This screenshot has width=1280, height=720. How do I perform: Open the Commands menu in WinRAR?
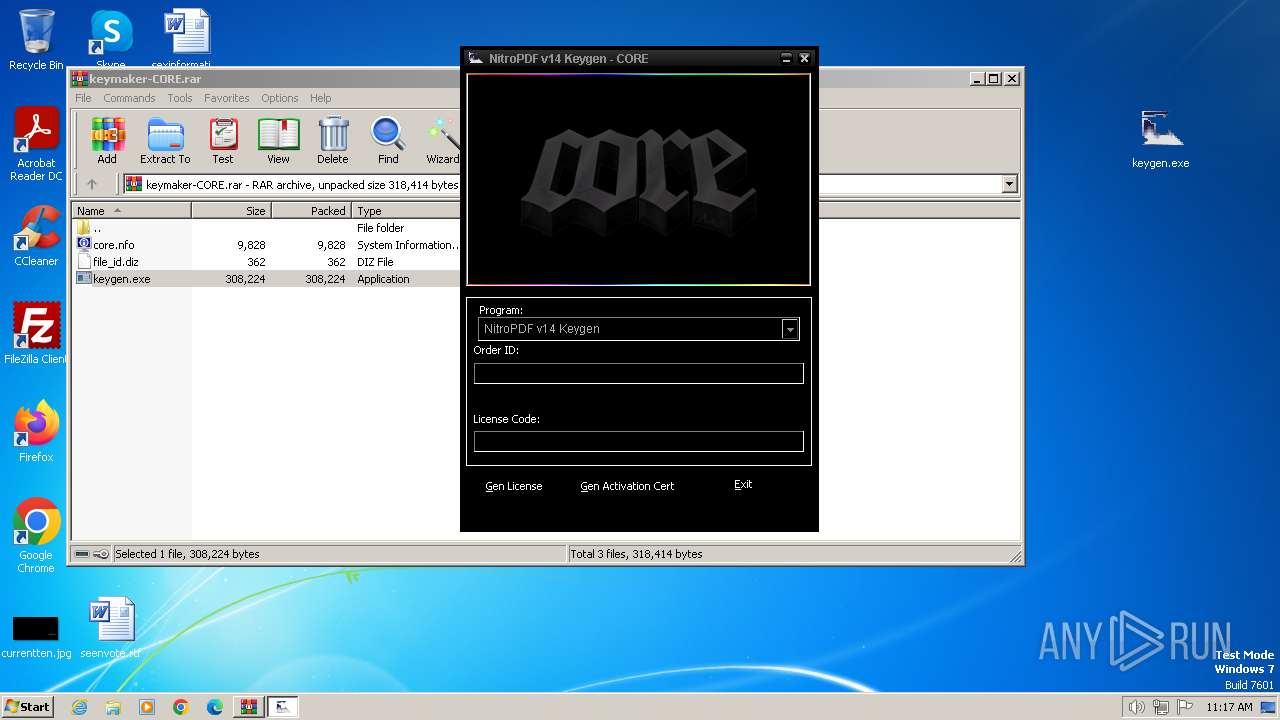pos(129,98)
